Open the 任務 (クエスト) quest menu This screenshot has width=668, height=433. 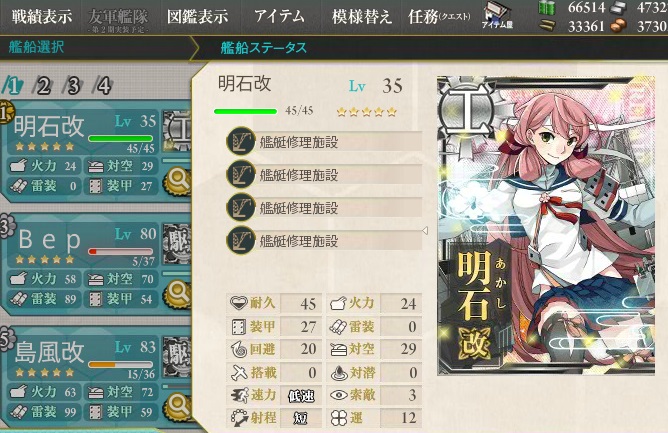click(x=439, y=17)
